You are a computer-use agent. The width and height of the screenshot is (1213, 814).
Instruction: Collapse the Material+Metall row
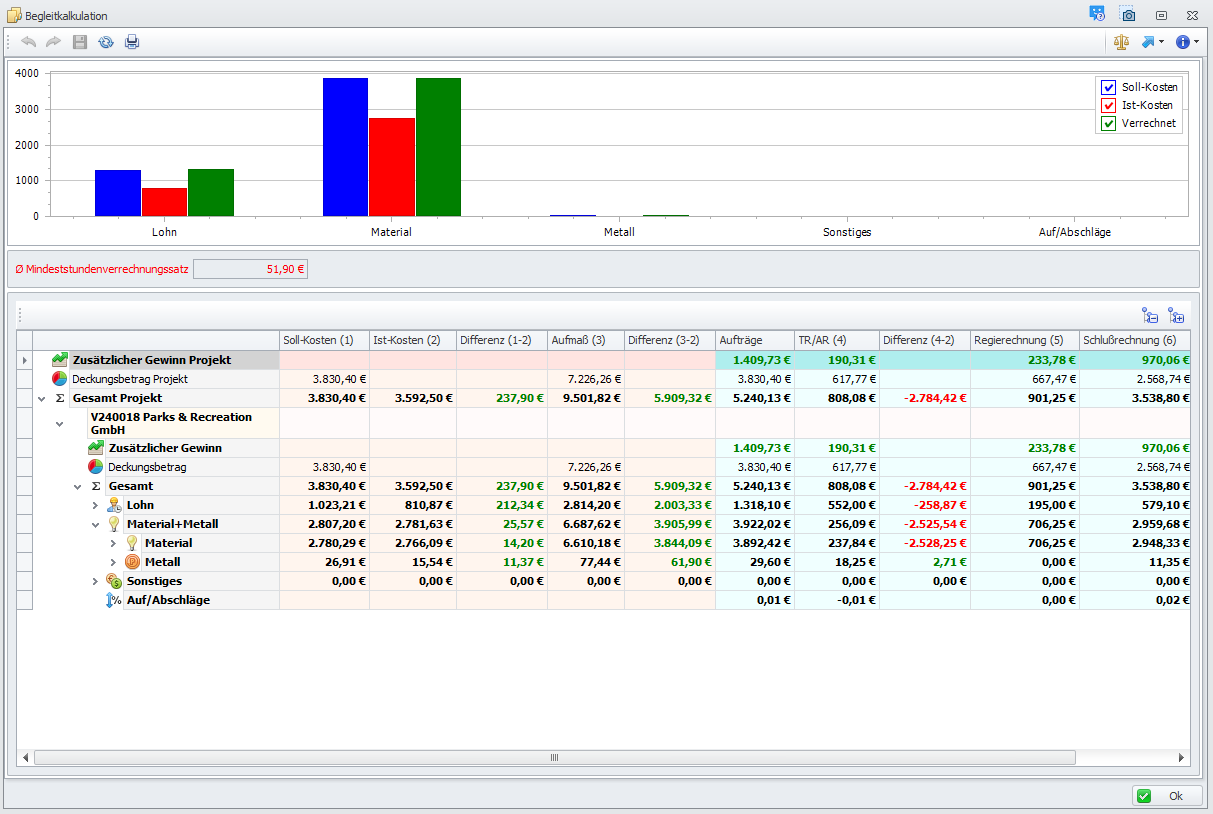click(96, 524)
